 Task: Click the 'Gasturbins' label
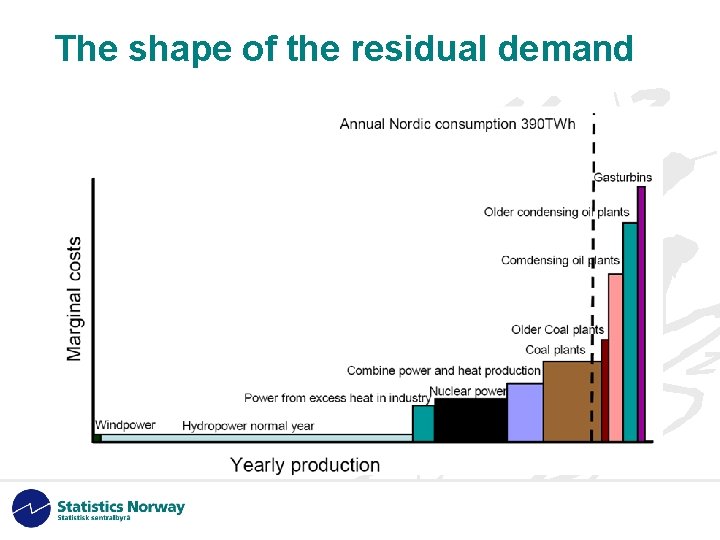(623, 177)
